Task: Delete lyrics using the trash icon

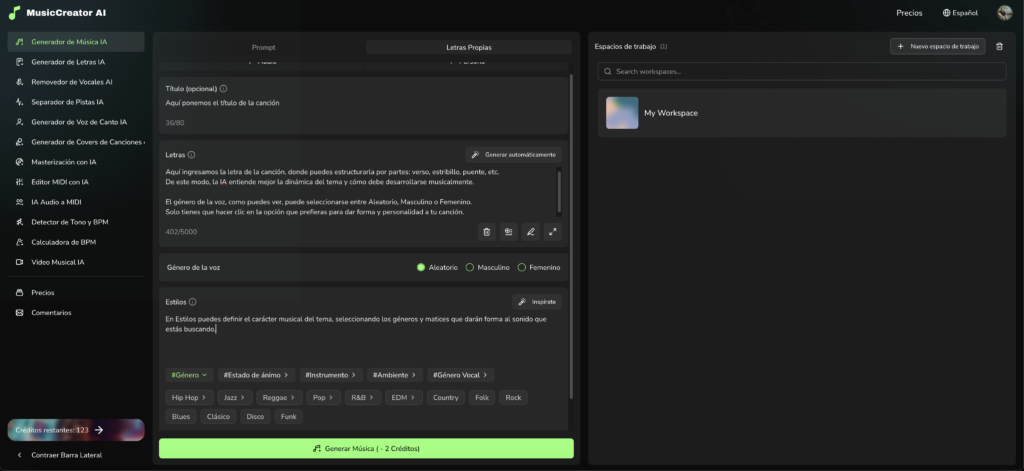Action: (487, 232)
